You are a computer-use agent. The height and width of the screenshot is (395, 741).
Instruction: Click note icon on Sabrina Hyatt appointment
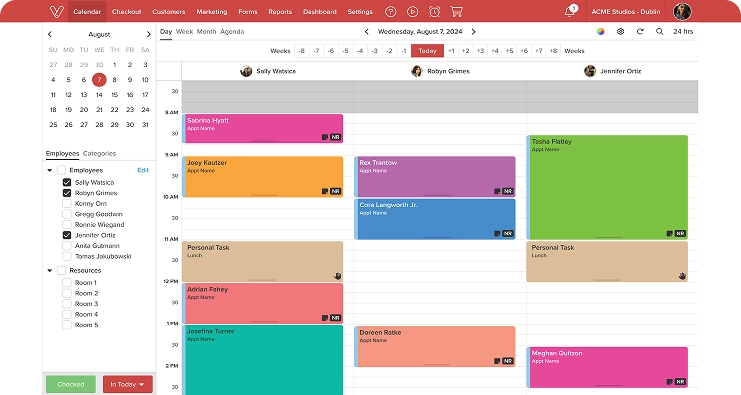325,137
